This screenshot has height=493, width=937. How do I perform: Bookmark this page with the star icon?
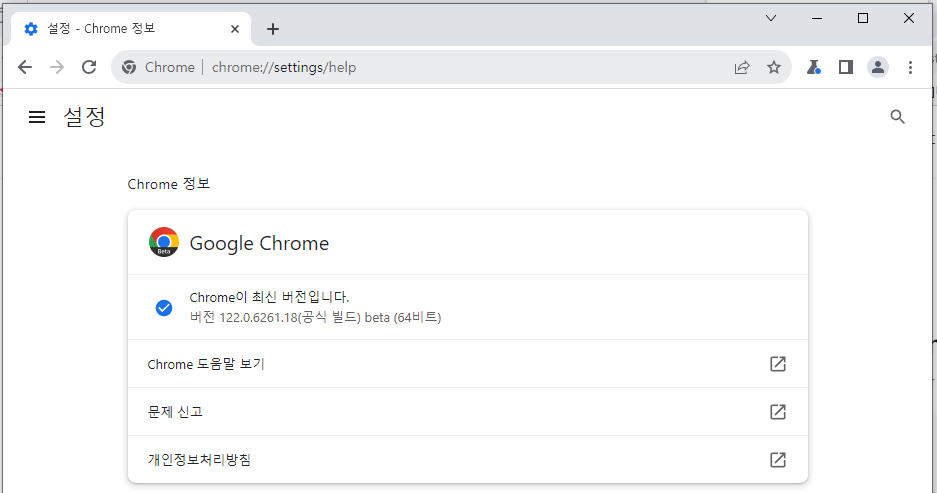[x=774, y=67]
